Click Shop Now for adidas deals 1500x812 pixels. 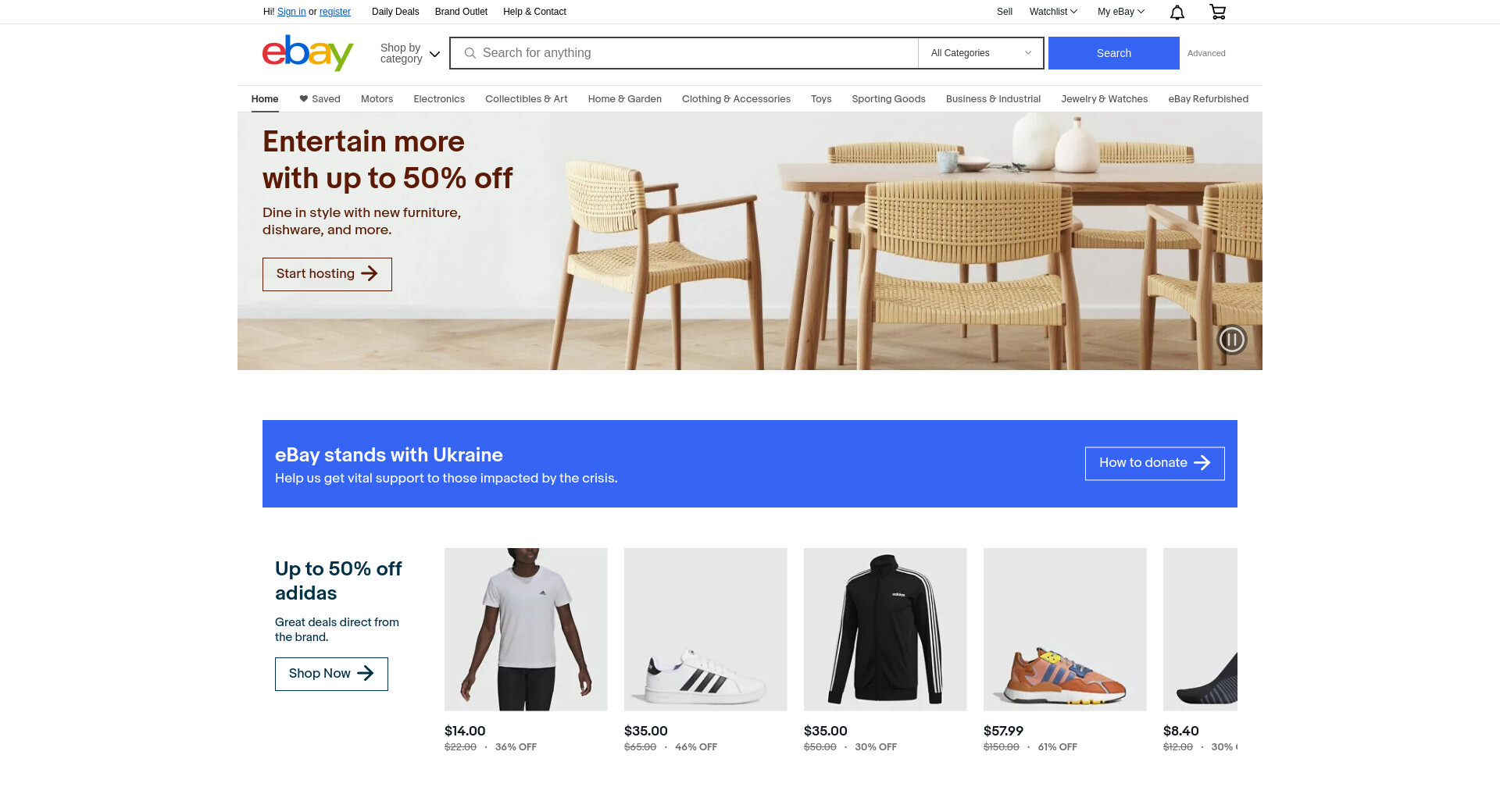coord(331,674)
